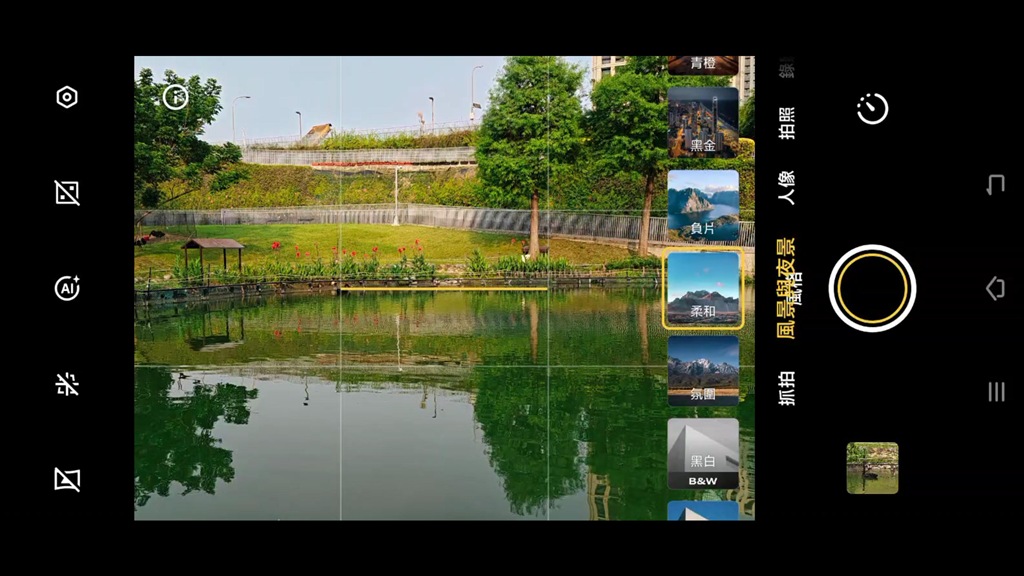Apply the 黑白 B&W filter thumbnail

703,454
